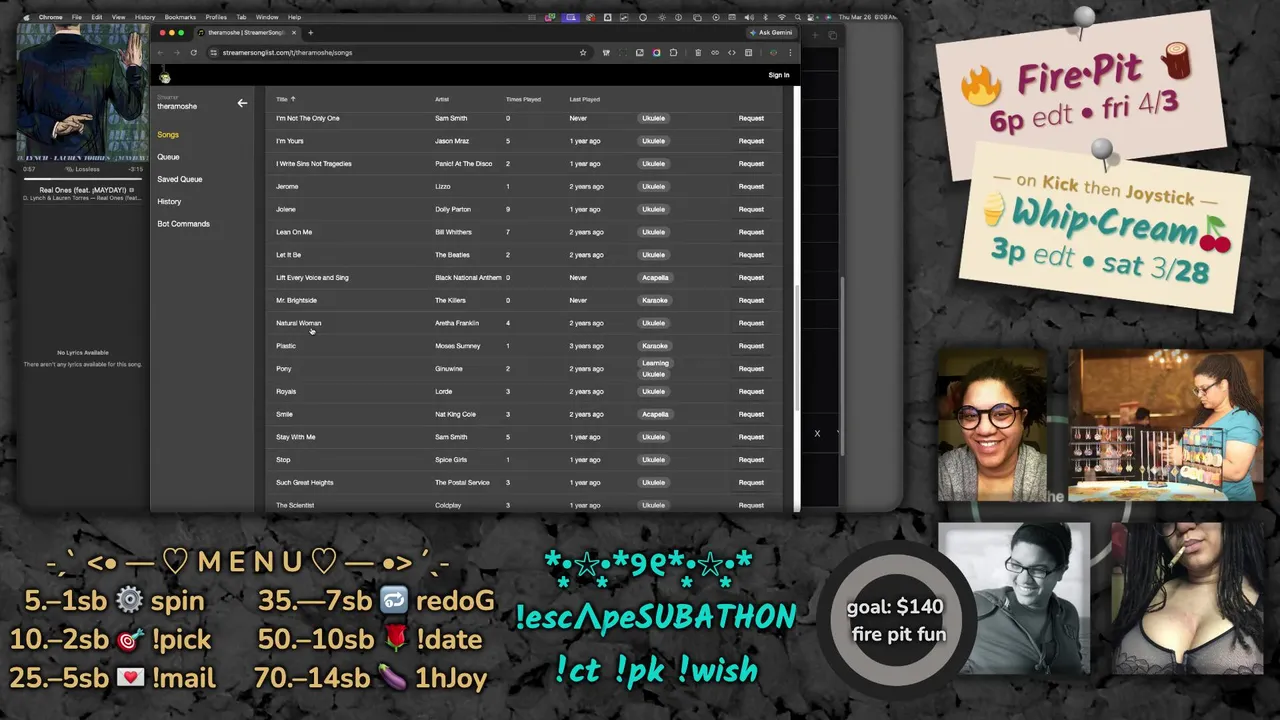Select Songs in the sidebar
The image size is (1280, 720).
point(168,134)
